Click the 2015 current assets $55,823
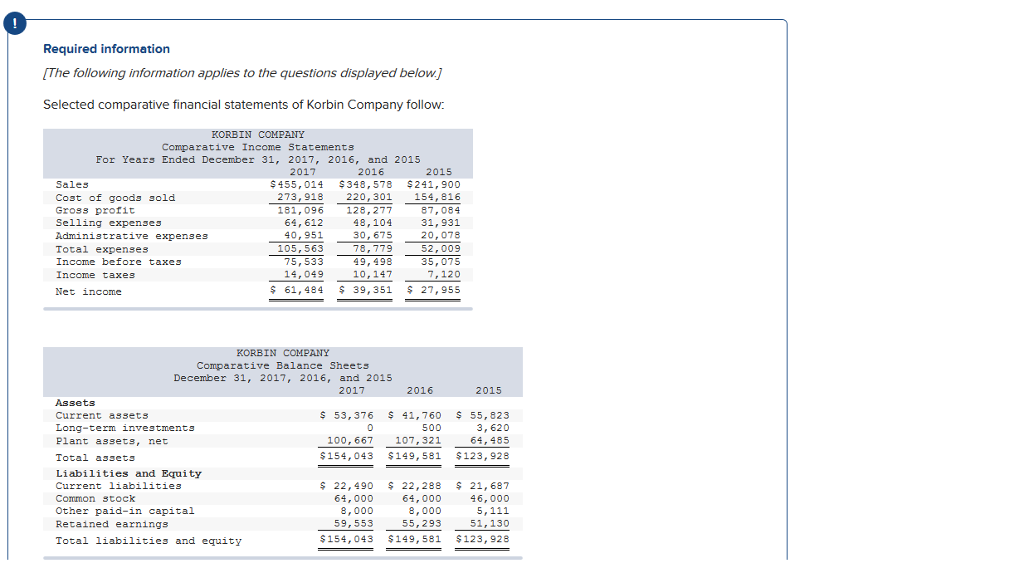1024x568 pixels. (483, 415)
